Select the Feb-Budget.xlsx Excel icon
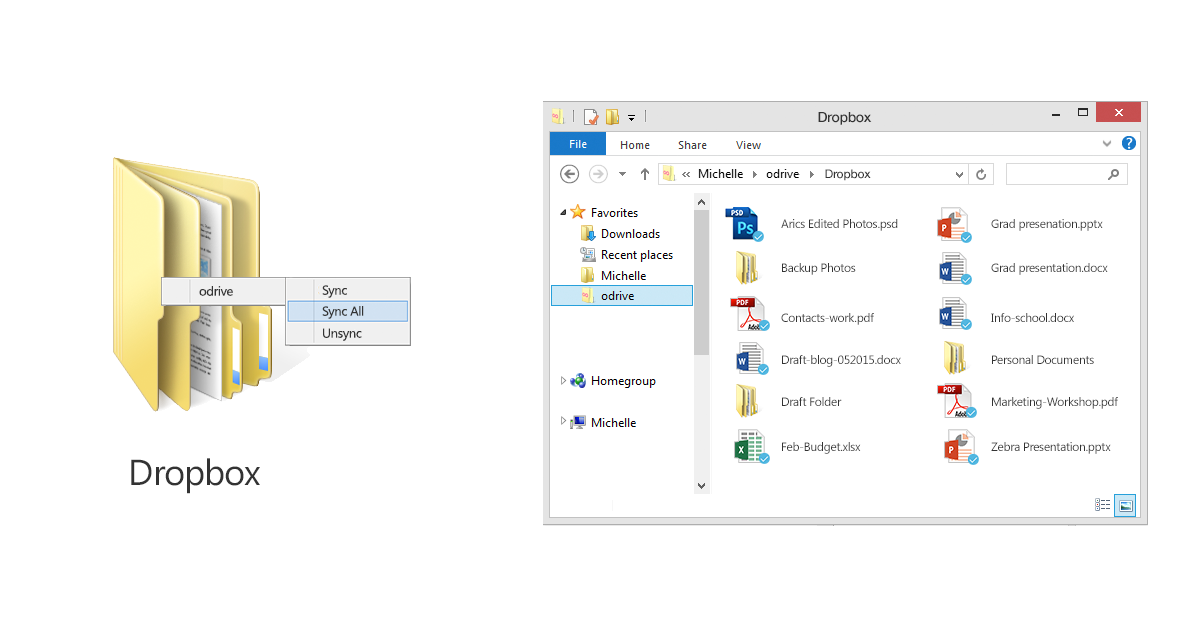Viewport: 1200px width, 627px height. pos(751,446)
